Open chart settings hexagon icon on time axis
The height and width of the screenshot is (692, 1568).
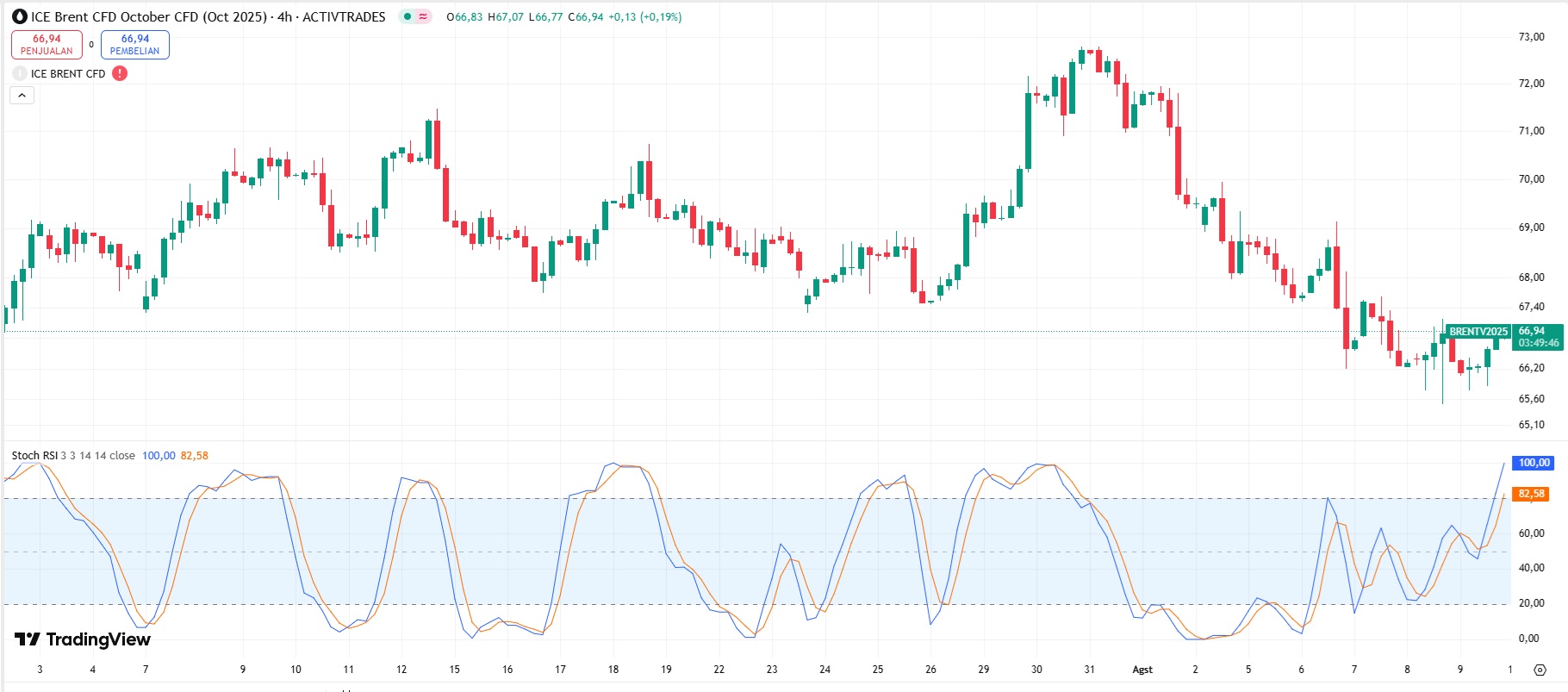coord(1540,670)
